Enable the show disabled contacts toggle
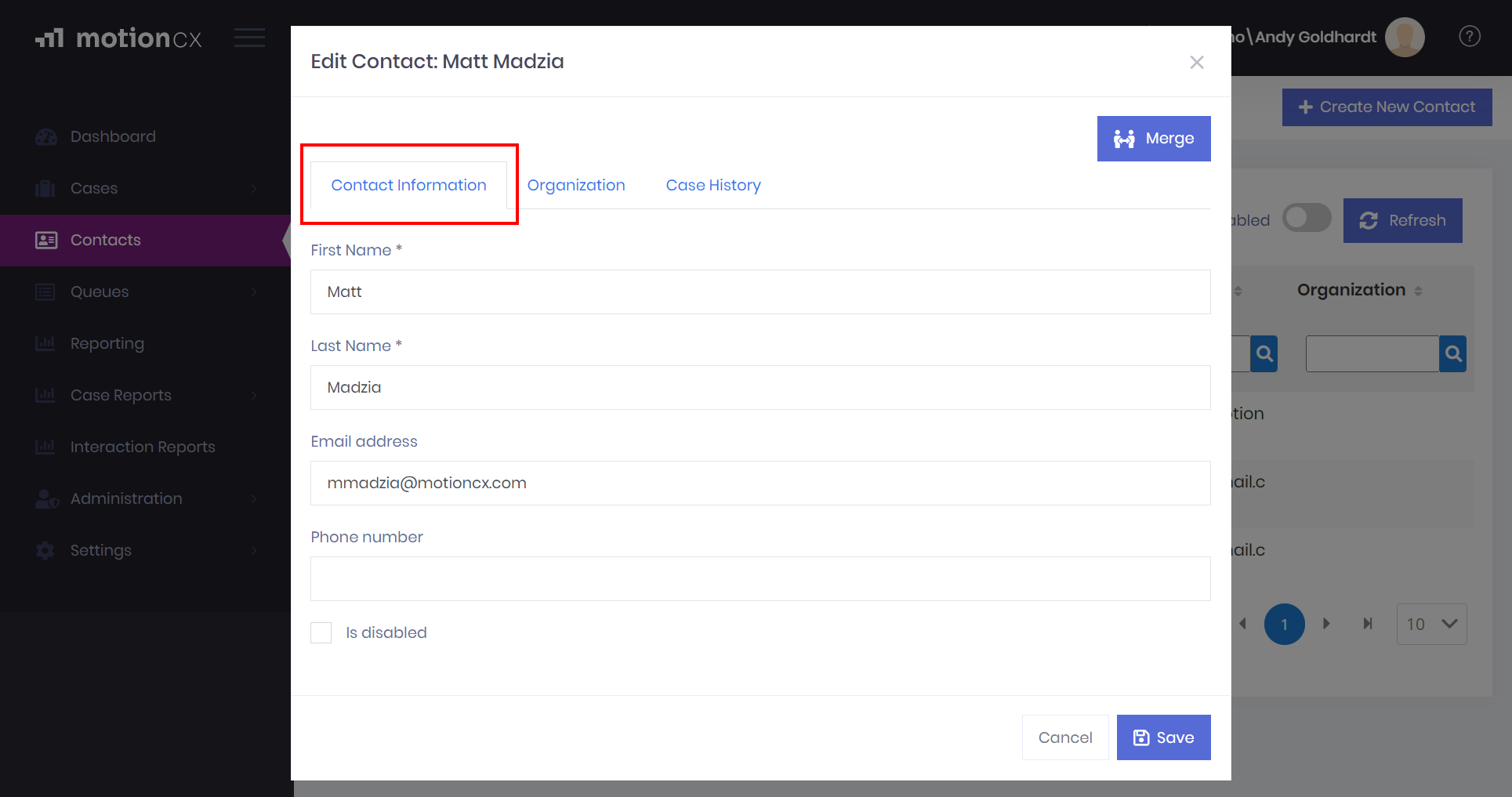The image size is (1512, 797). point(1306,218)
